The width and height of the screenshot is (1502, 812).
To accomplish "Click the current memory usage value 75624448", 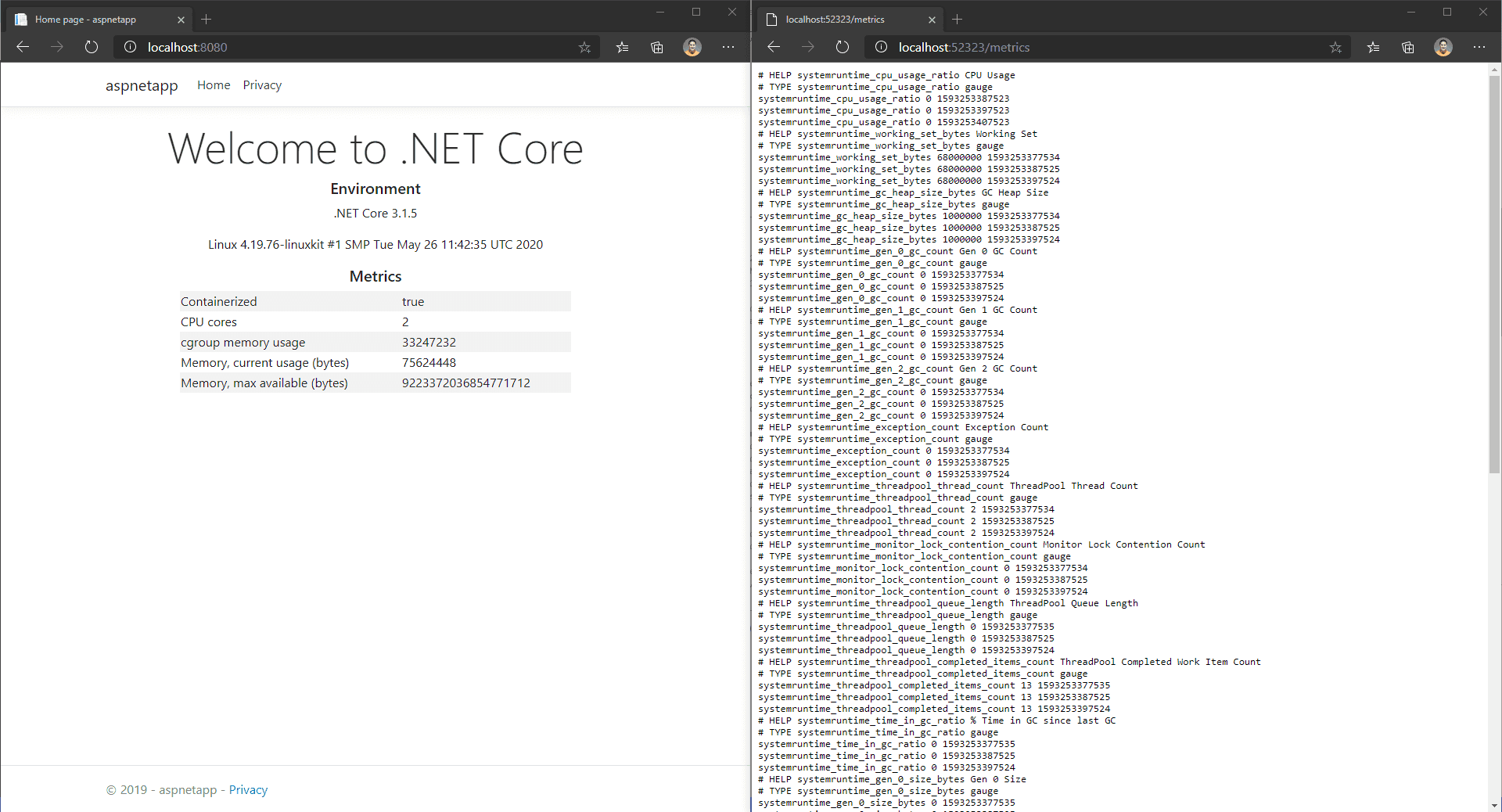I will [x=429, y=363].
